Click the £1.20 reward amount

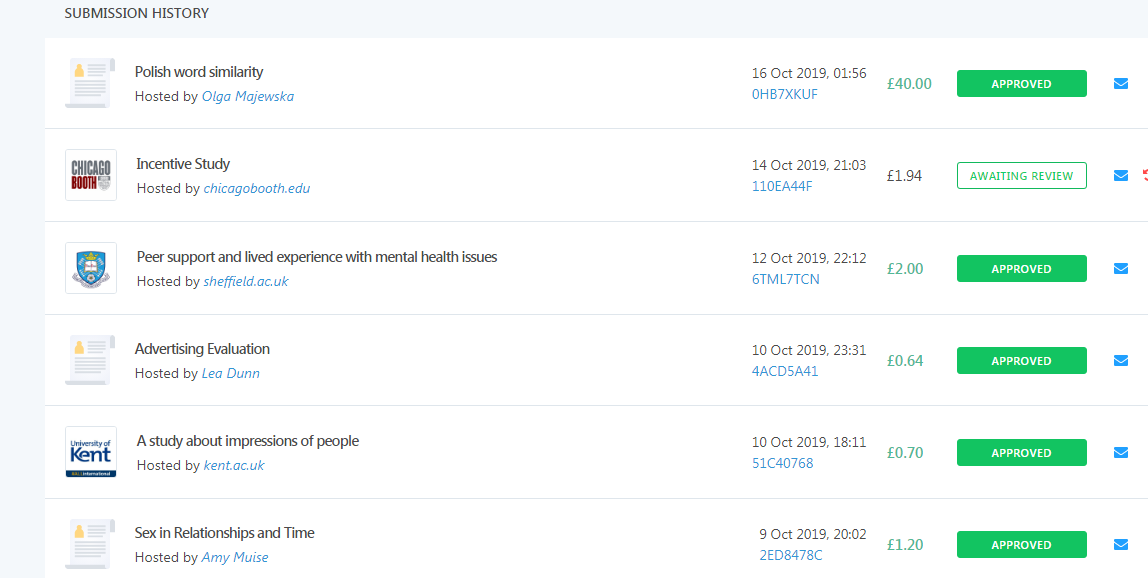[x=905, y=544]
